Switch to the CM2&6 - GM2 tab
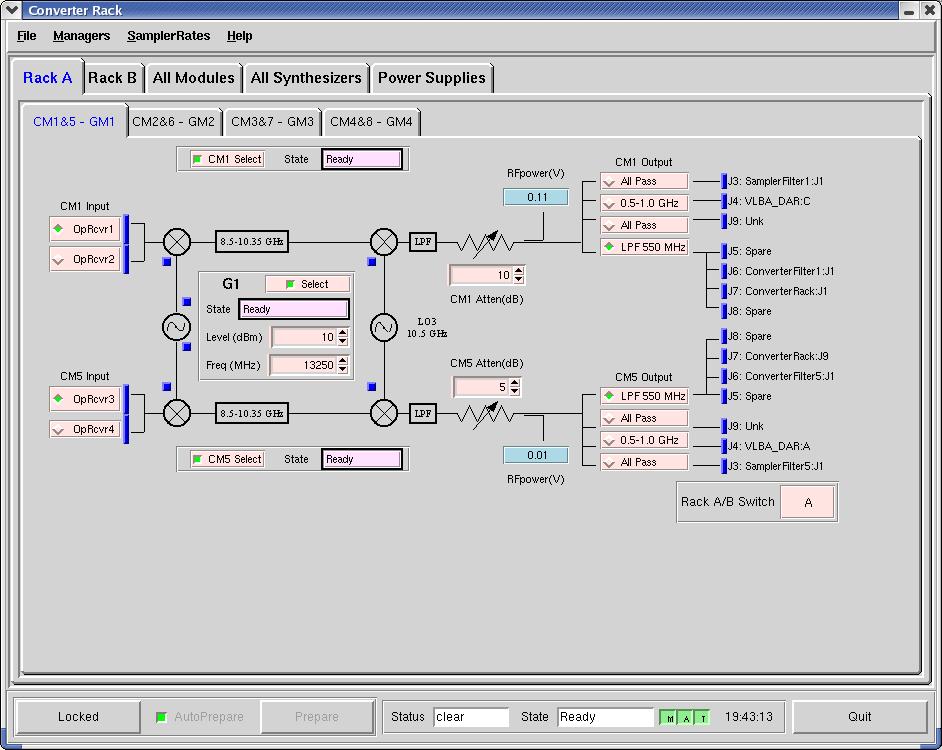942x750 pixels. coord(174,122)
